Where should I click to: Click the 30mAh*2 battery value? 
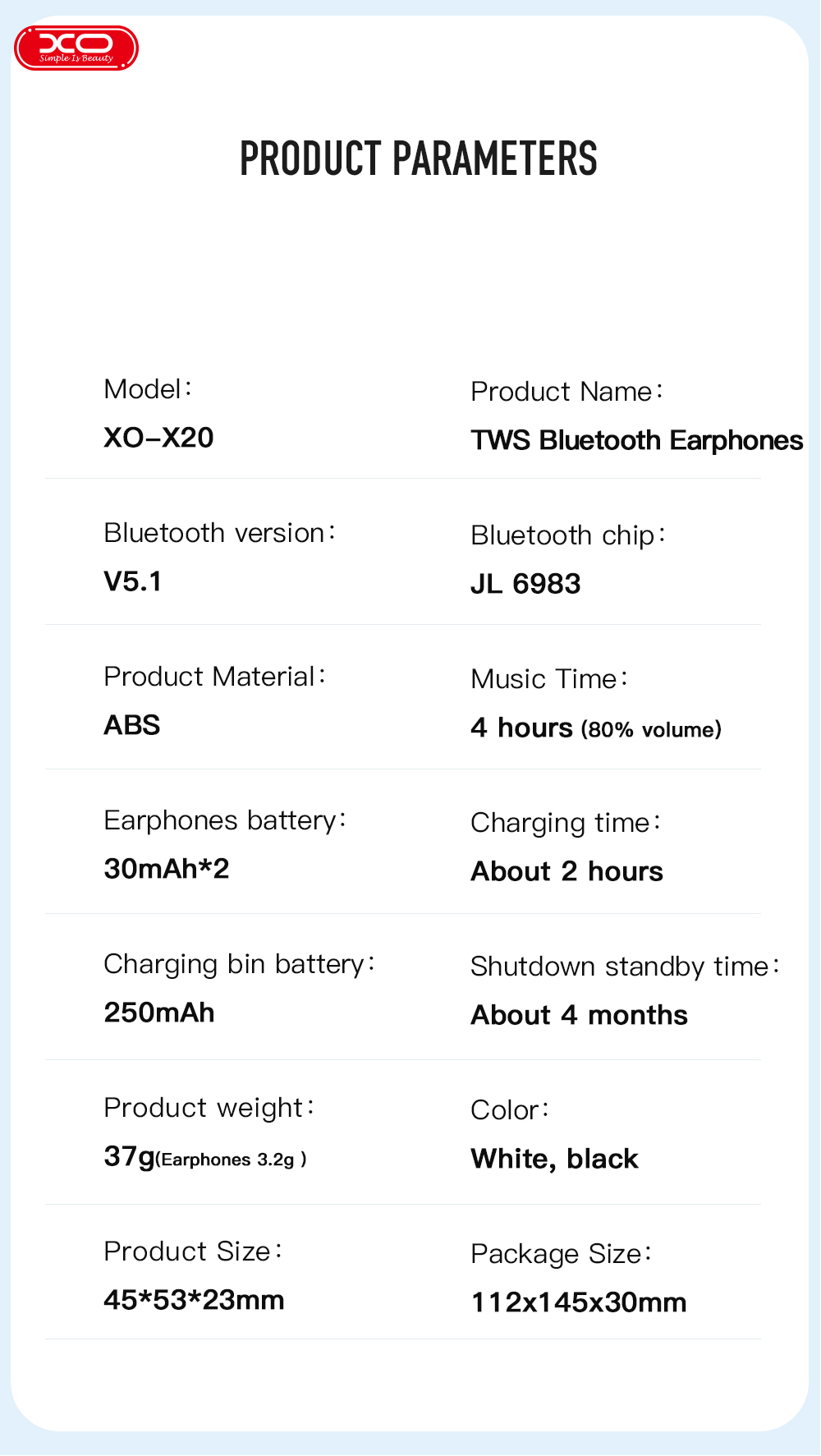167,869
